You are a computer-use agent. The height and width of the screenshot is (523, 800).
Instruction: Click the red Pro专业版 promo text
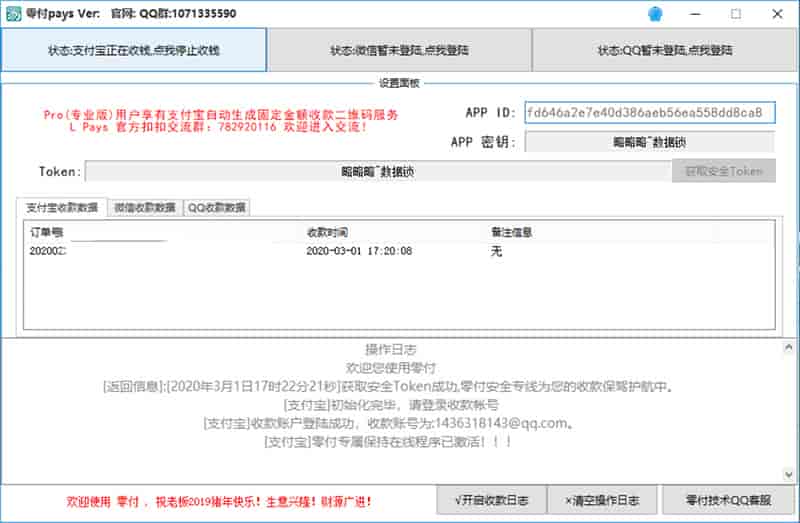pos(220,114)
